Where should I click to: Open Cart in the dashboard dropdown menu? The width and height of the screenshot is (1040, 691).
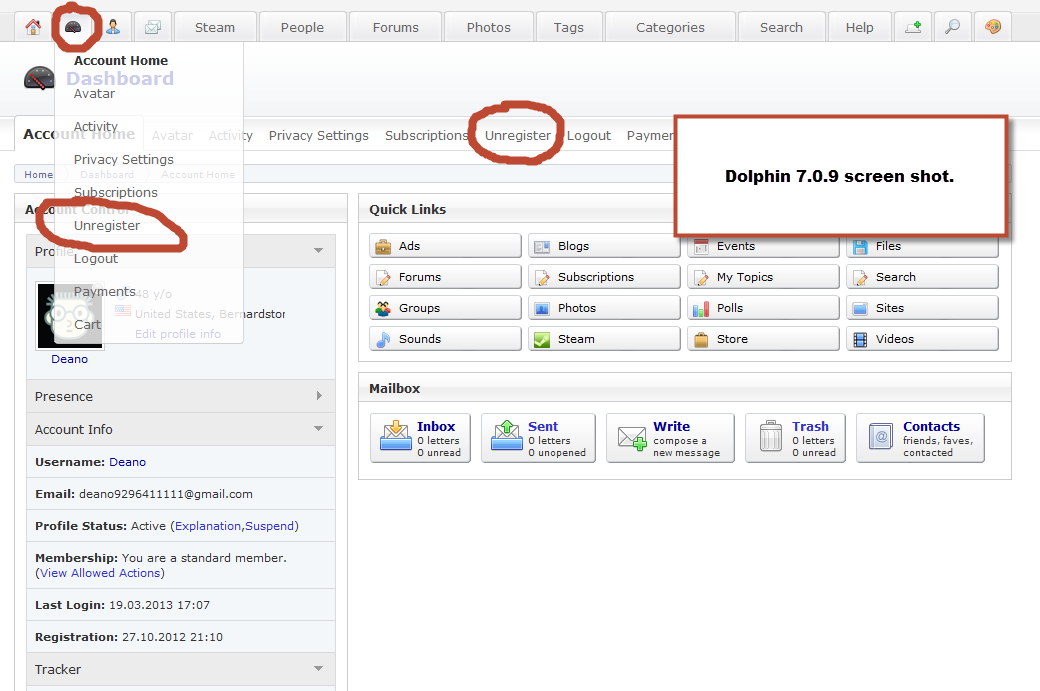87,324
